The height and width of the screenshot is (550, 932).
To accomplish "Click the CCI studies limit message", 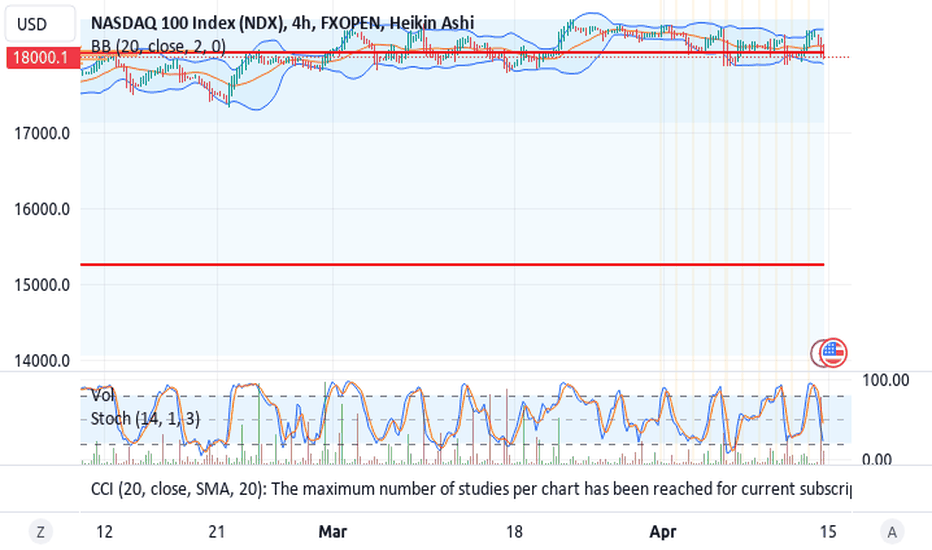I will tap(471, 489).
